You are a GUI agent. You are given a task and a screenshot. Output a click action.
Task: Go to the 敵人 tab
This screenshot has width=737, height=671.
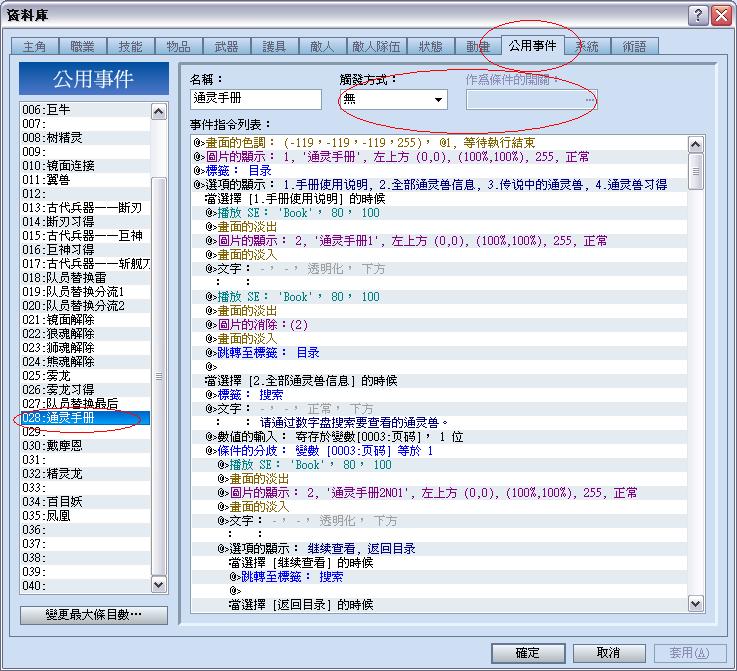[322, 47]
